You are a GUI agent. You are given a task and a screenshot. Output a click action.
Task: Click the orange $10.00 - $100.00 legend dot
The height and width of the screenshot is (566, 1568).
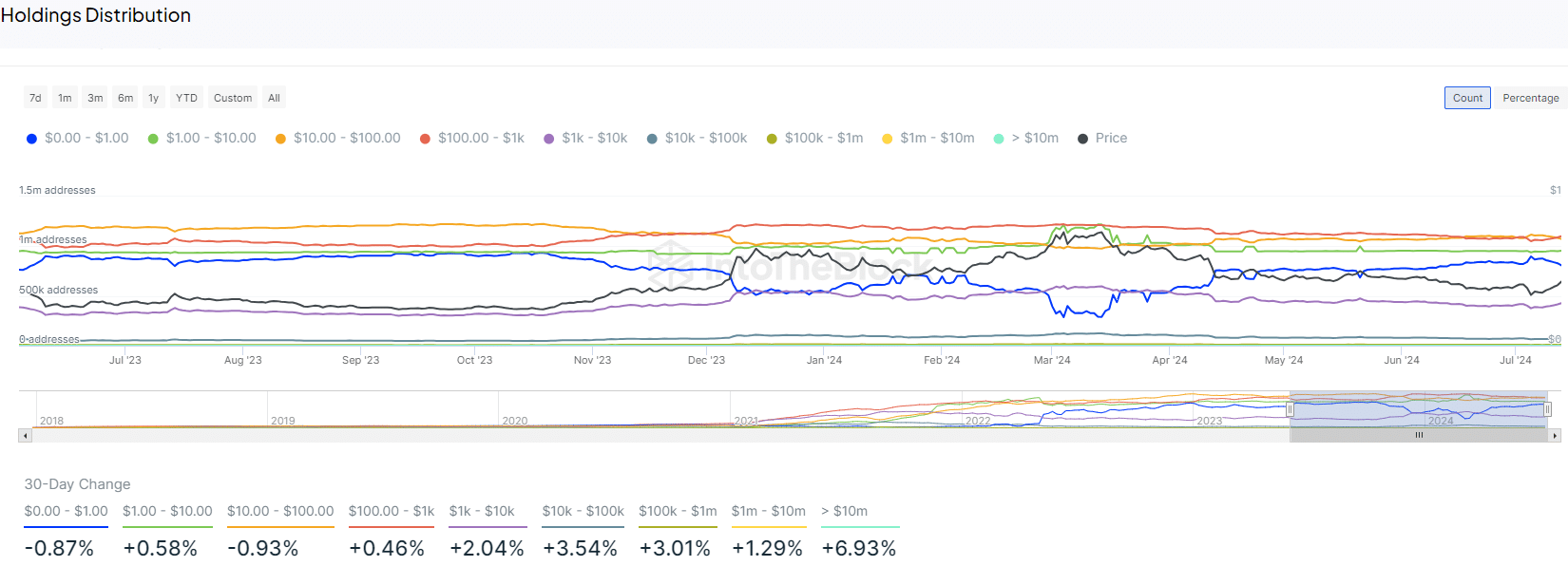click(280, 139)
